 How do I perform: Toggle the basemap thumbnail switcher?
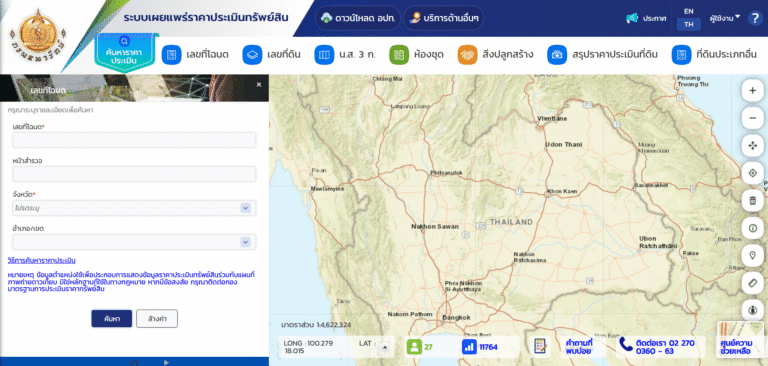coord(742,339)
